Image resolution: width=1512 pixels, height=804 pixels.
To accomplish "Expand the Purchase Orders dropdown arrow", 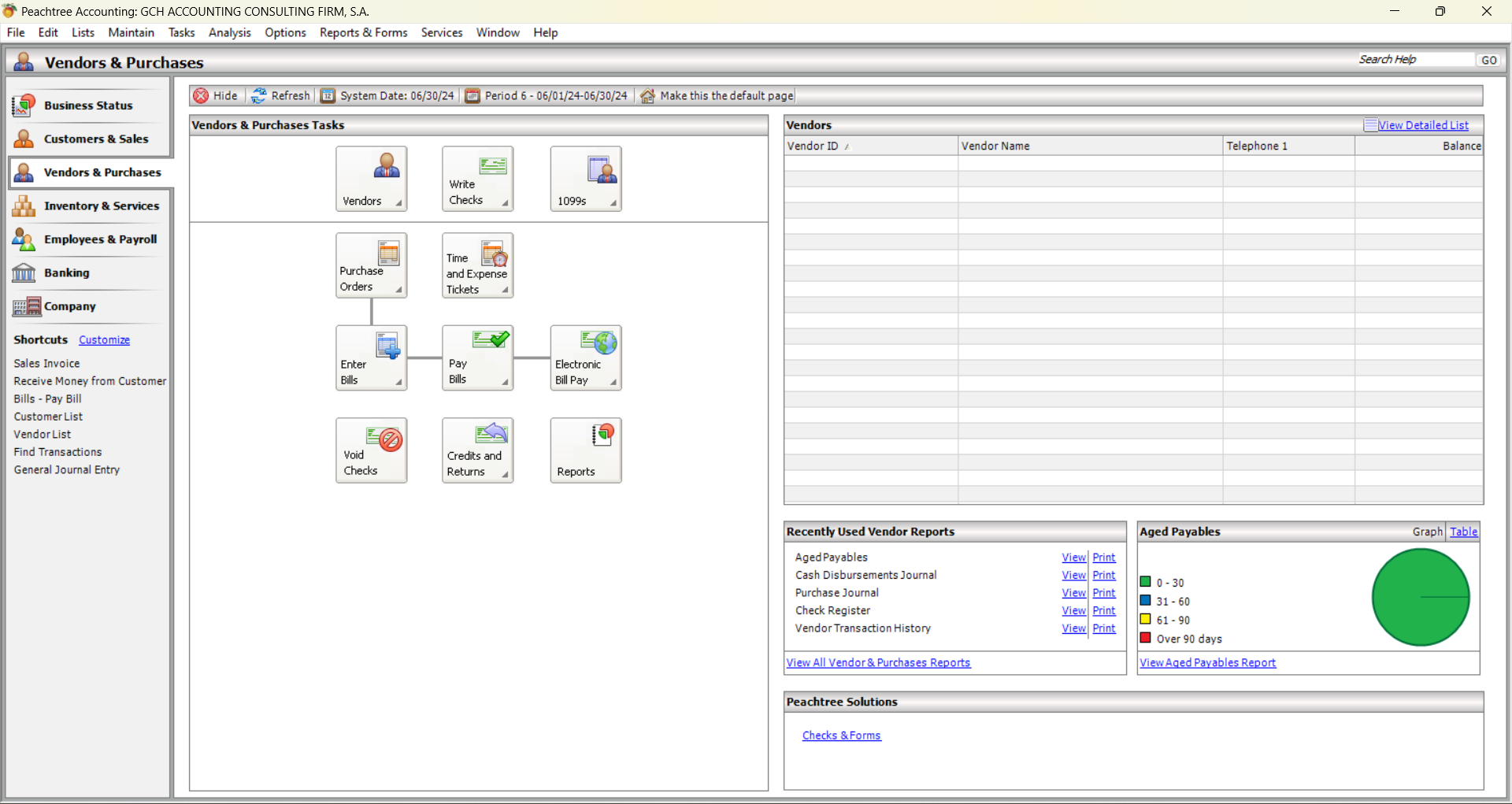I will coord(398,290).
